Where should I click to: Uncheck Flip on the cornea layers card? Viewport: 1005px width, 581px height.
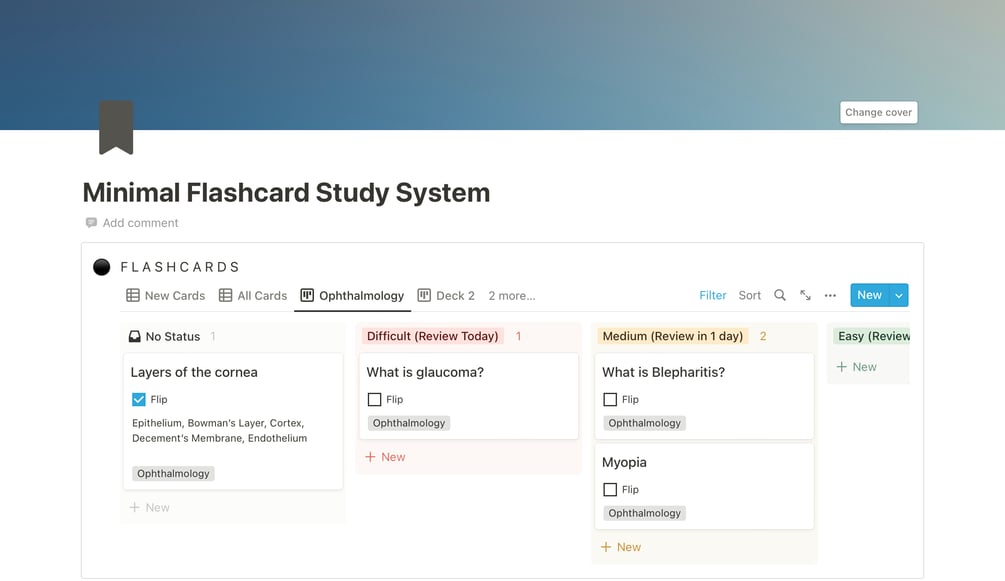(x=139, y=398)
